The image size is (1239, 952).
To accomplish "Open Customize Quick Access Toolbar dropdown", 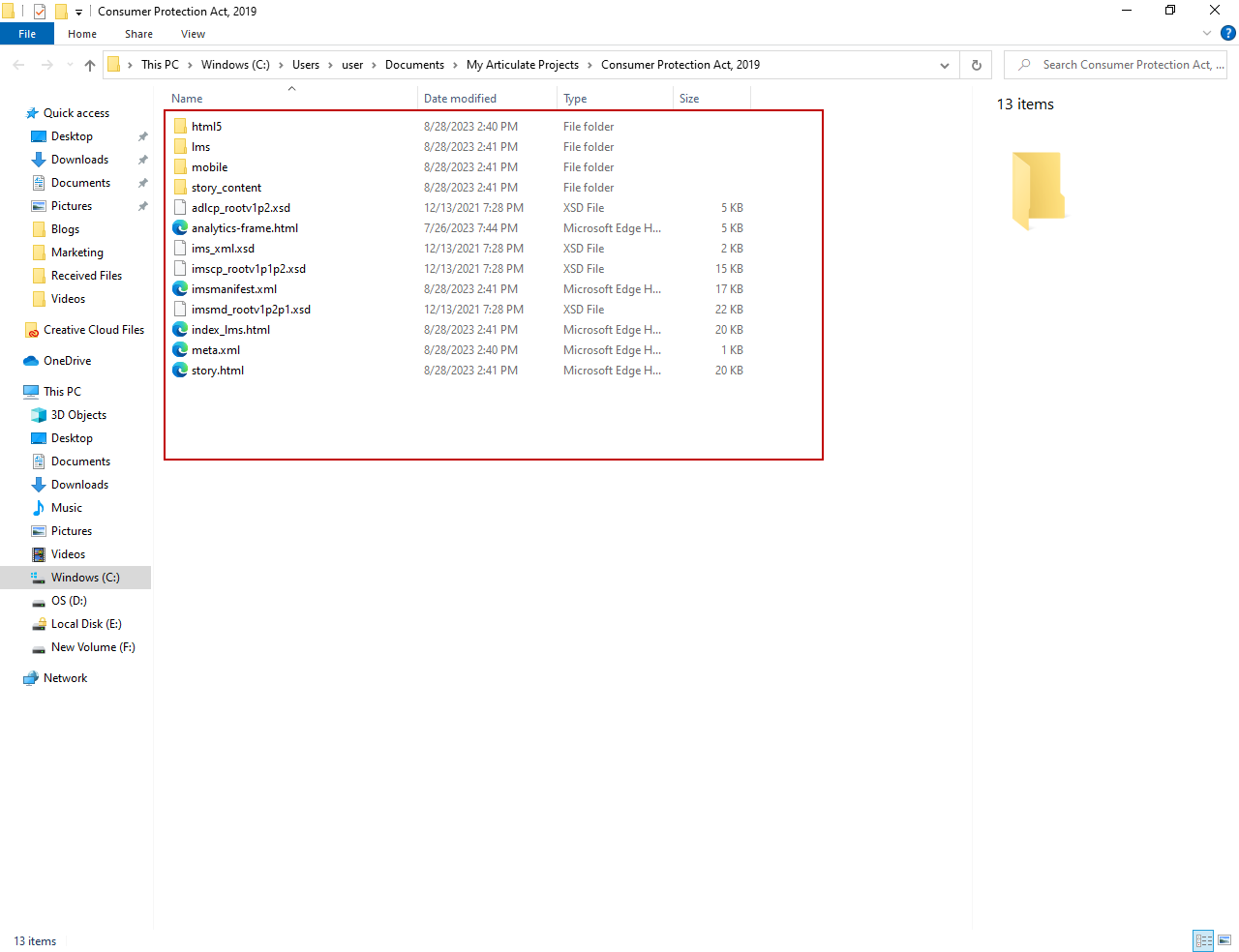I will point(78,13).
